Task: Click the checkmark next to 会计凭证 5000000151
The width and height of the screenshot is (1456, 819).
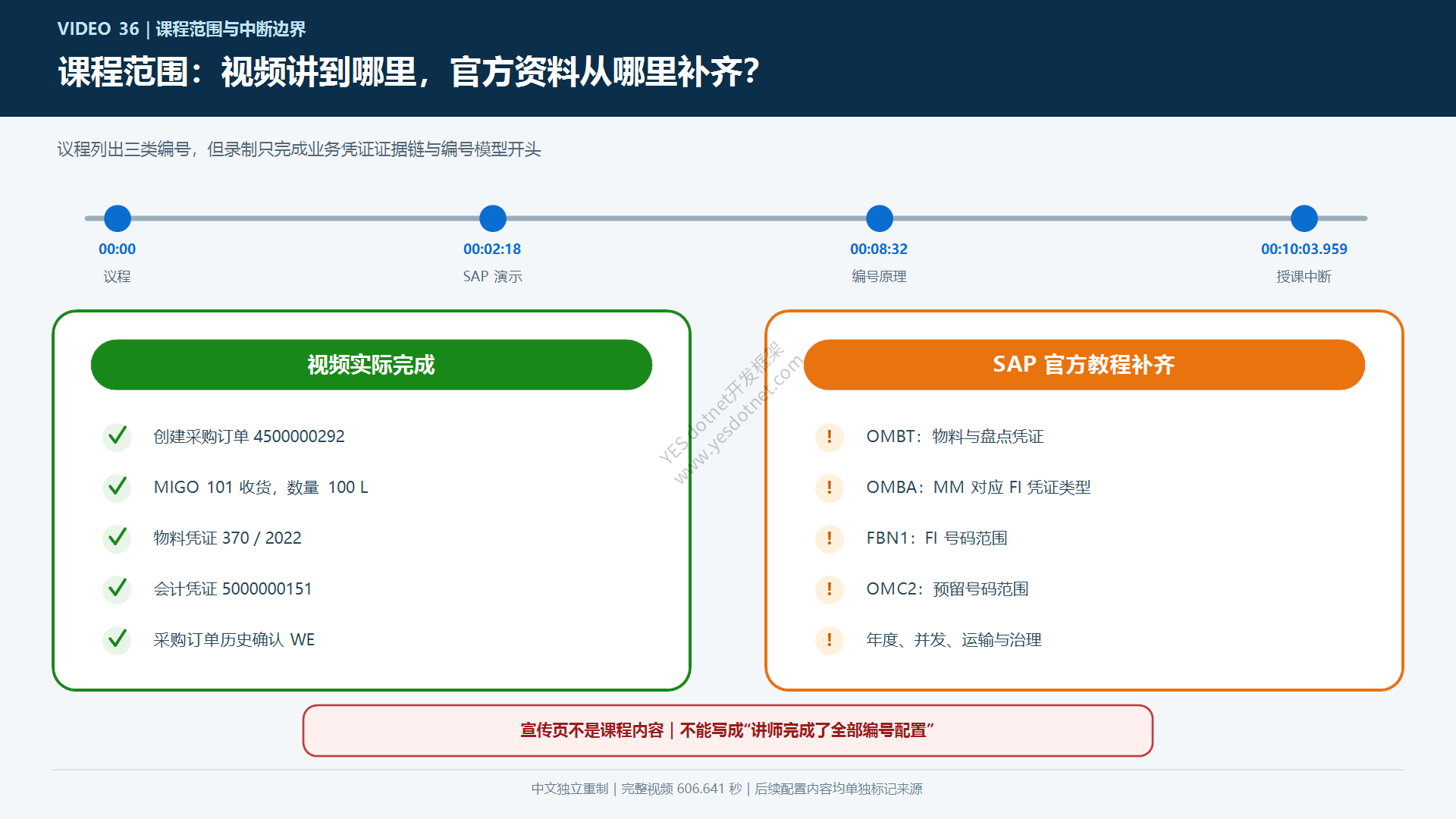Action: (x=117, y=589)
